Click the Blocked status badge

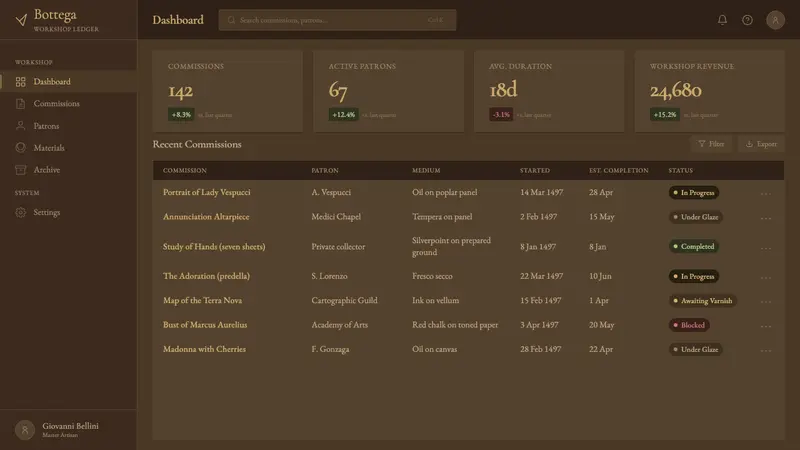(689, 325)
